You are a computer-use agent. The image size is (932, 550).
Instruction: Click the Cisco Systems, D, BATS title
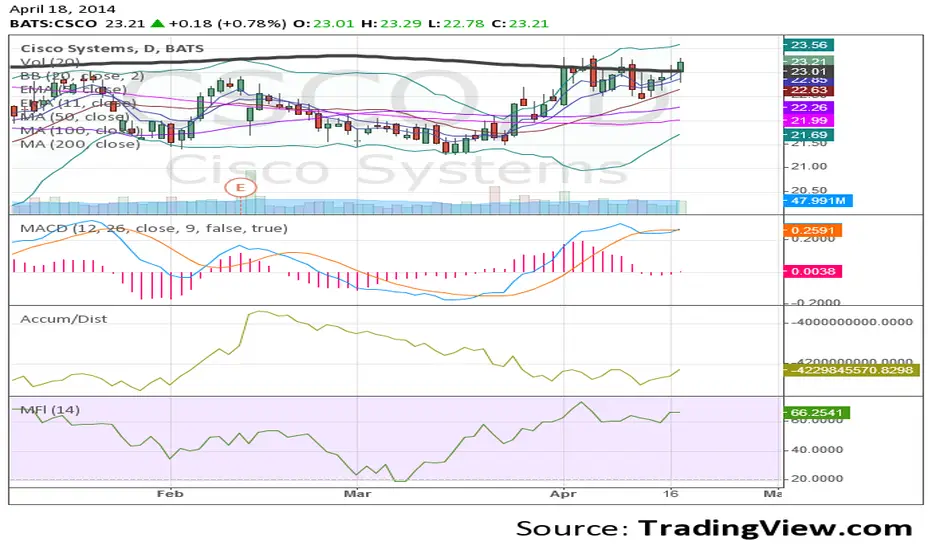click(112, 48)
